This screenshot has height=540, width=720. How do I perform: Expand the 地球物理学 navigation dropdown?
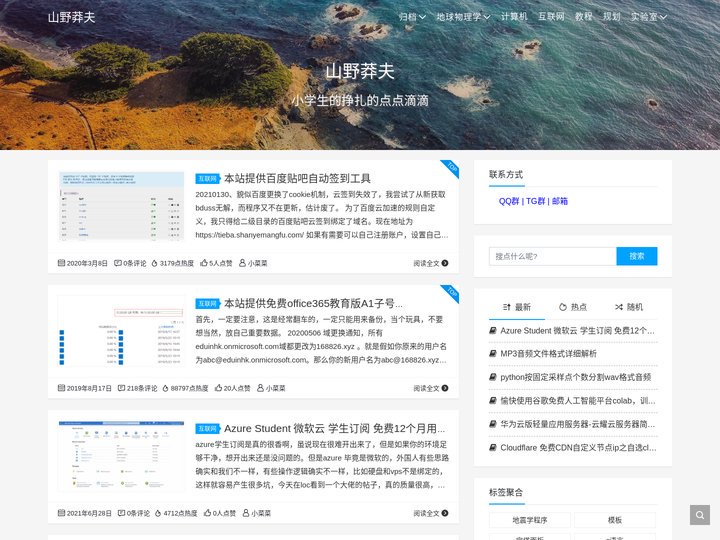click(463, 17)
